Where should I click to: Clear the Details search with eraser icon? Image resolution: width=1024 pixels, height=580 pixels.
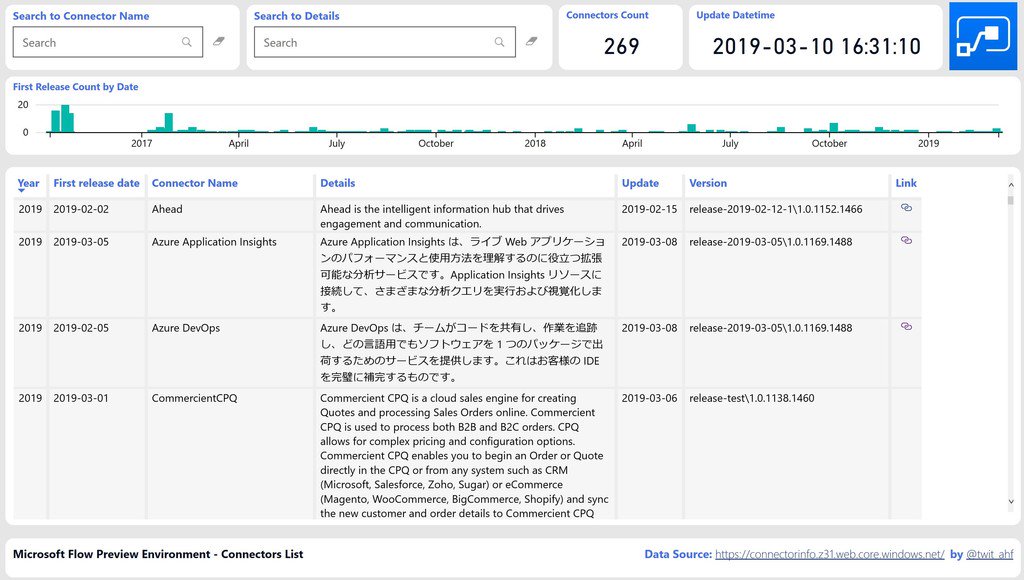(532, 41)
